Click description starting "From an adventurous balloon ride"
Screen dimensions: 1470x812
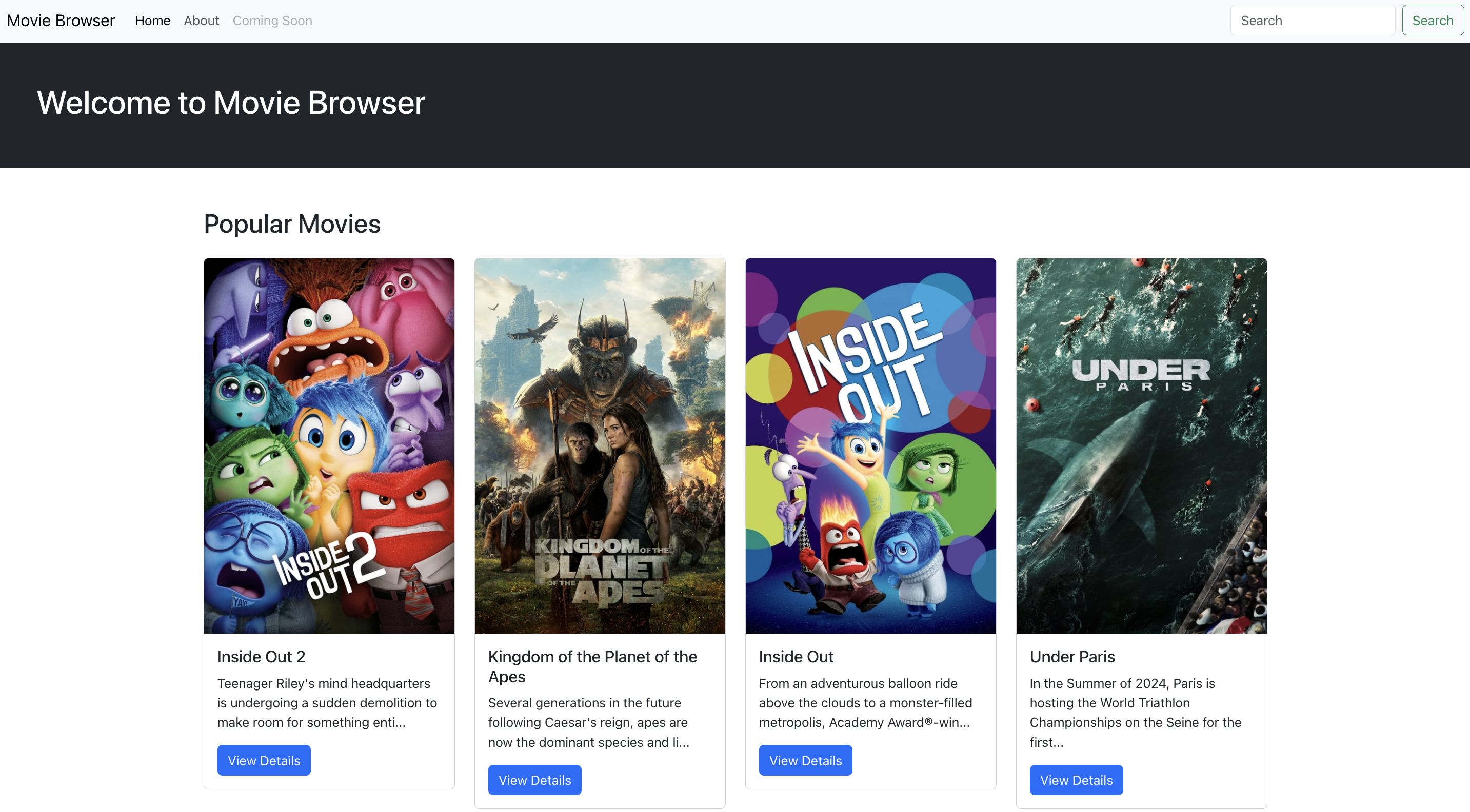[866, 702]
